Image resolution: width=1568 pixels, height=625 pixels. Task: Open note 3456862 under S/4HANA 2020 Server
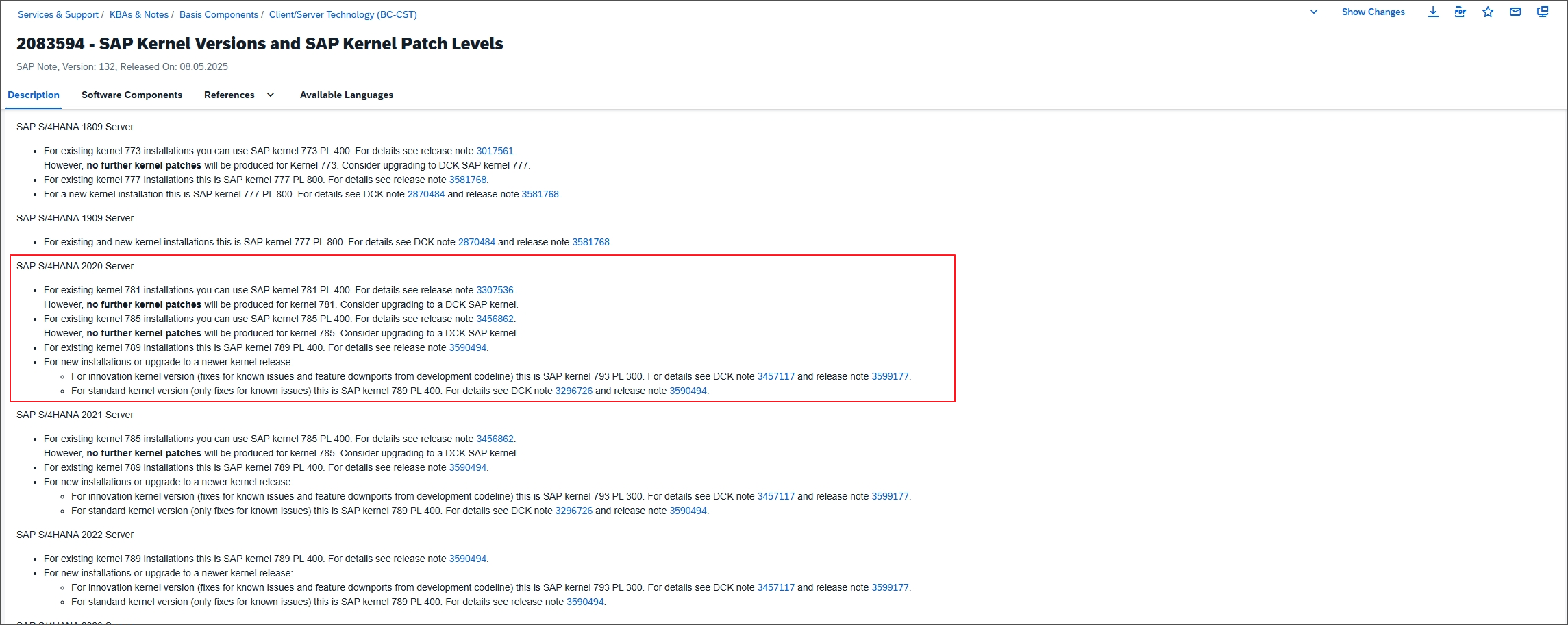click(x=495, y=319)
